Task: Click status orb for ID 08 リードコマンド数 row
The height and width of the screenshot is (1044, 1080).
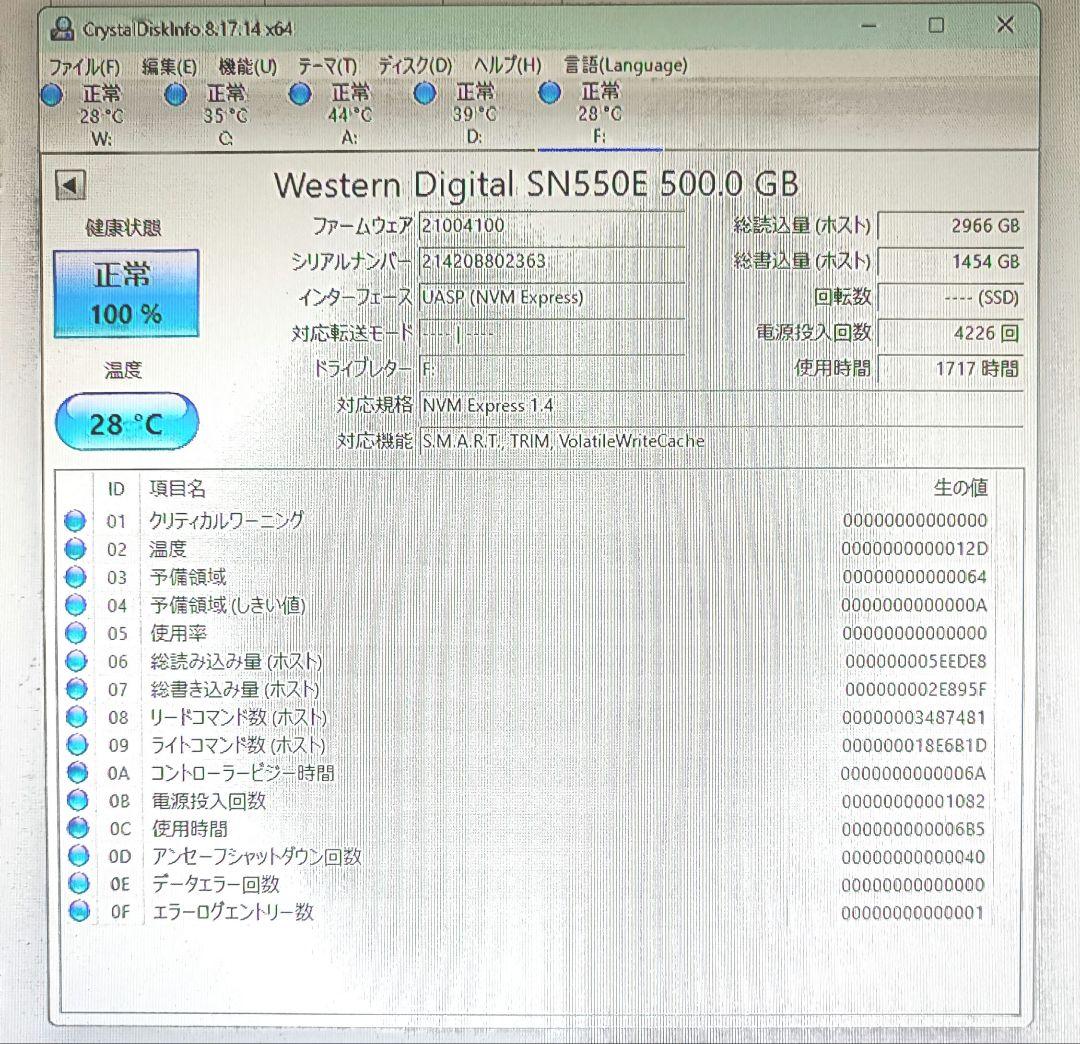Action: (76, 717)
